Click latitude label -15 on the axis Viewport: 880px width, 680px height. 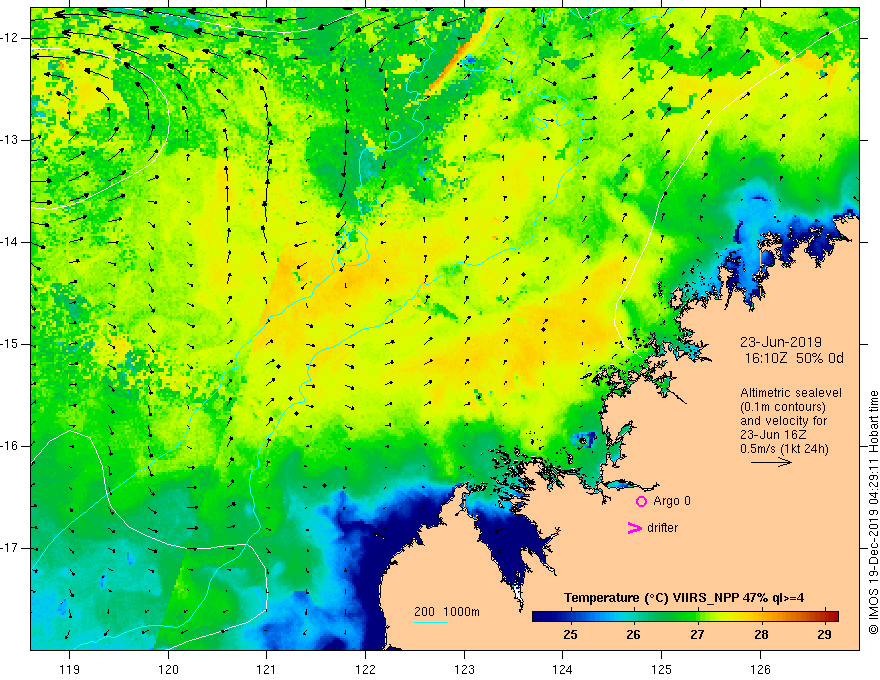point(10,344)
